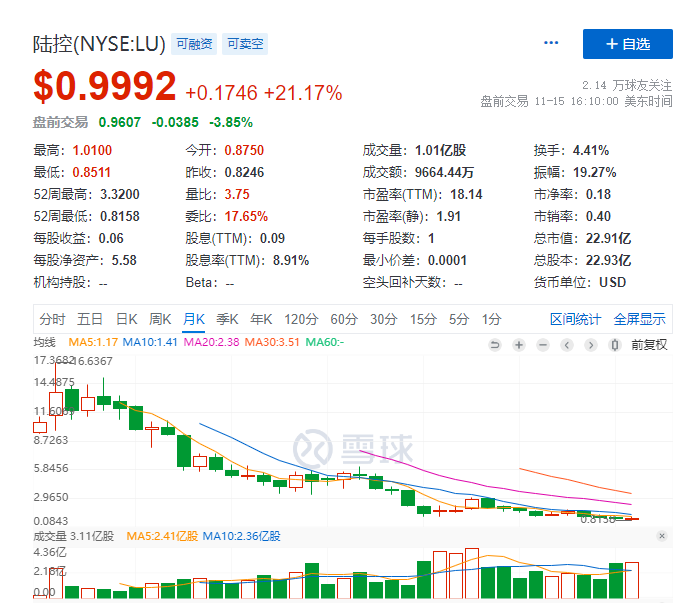This screenshot has width=685, height=603.
Task: Click the 量比 value 3.75
Action: (x=237, y=194)
